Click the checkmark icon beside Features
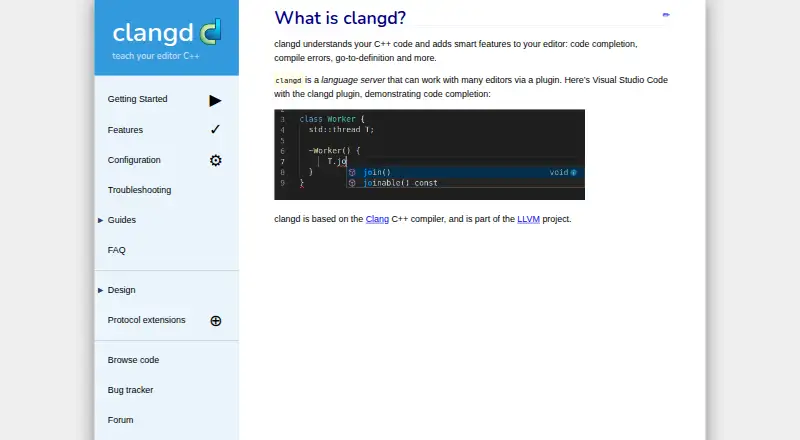The image size is (800, 440). (215, 129)
